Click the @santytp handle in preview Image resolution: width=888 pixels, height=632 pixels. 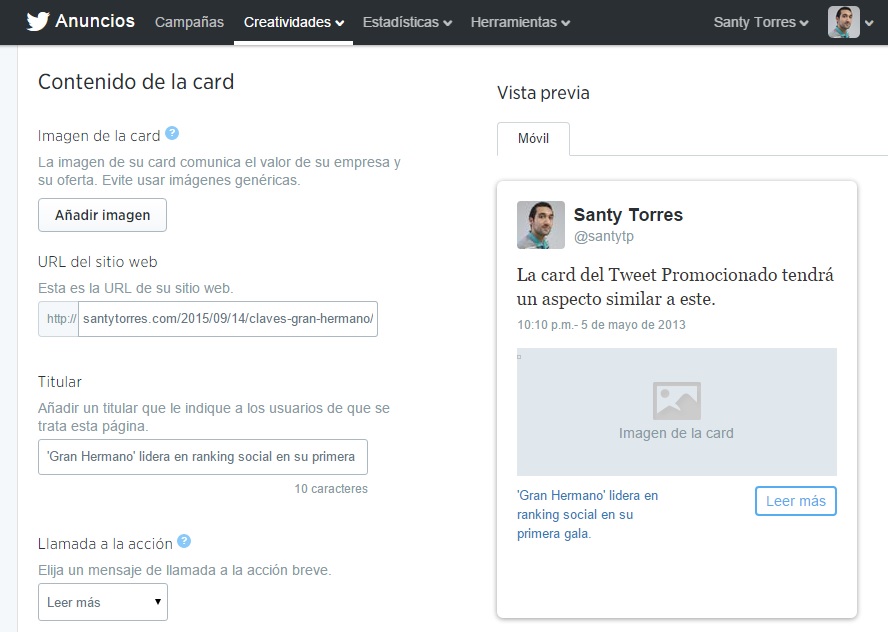pos(604,237)
